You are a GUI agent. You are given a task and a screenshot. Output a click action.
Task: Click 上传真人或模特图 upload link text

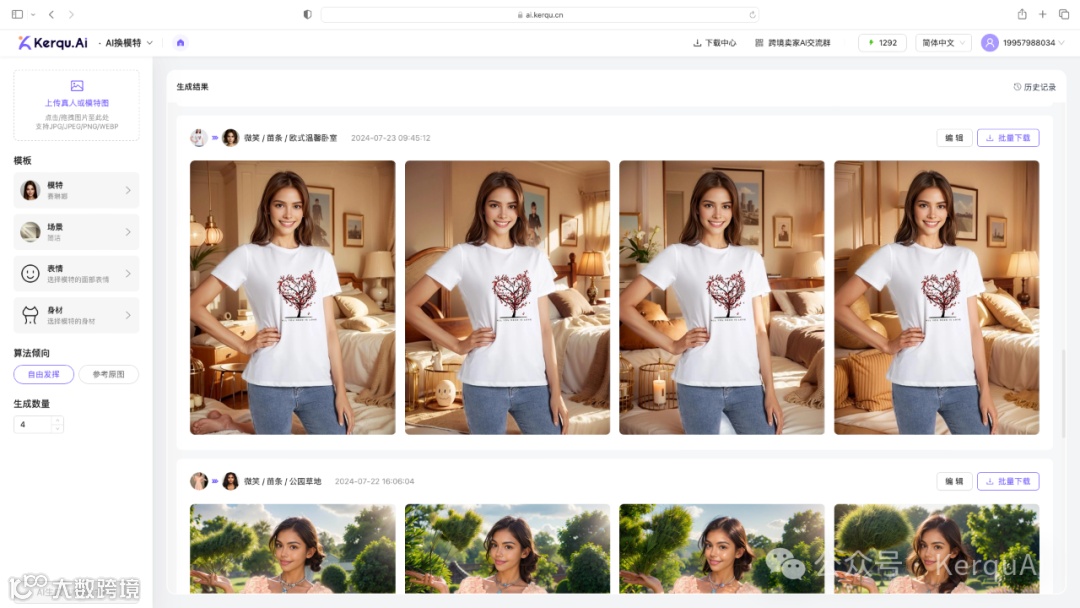pos(76,103)
